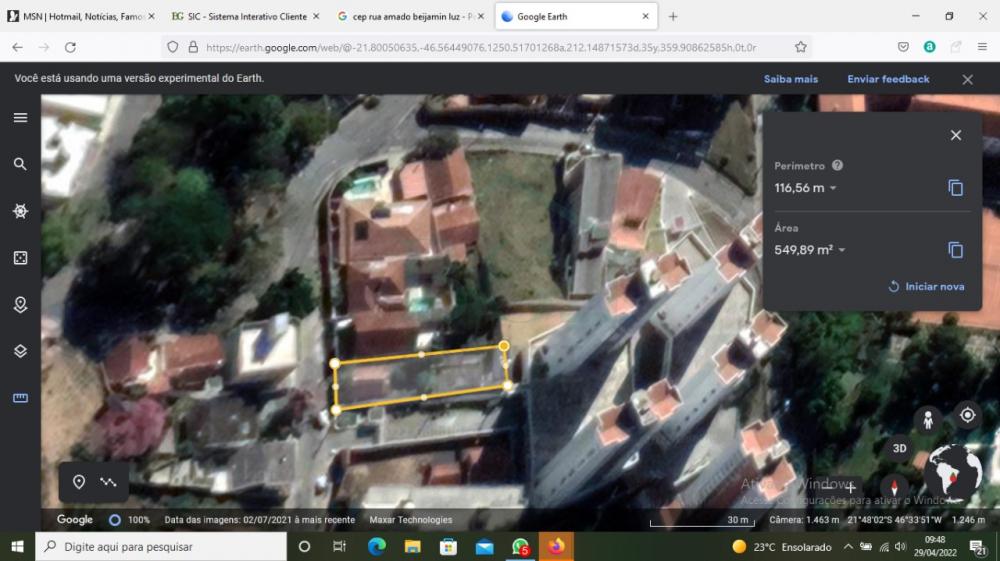Click the I'm Feeling Lucky dice icon
Viewport: 1000px width, 561px height.
20,258
